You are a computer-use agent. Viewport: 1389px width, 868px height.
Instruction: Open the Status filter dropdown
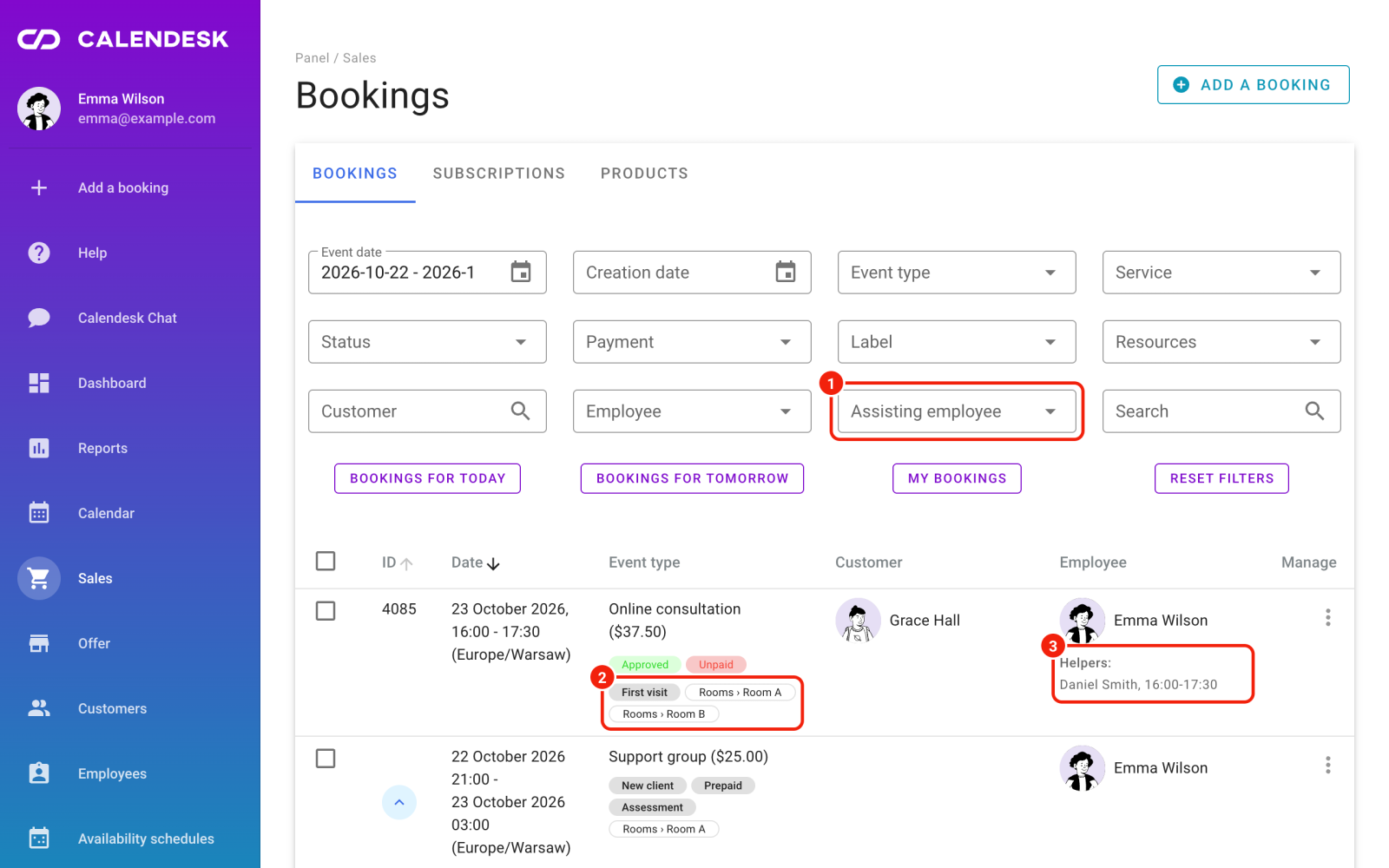[427, 342]
